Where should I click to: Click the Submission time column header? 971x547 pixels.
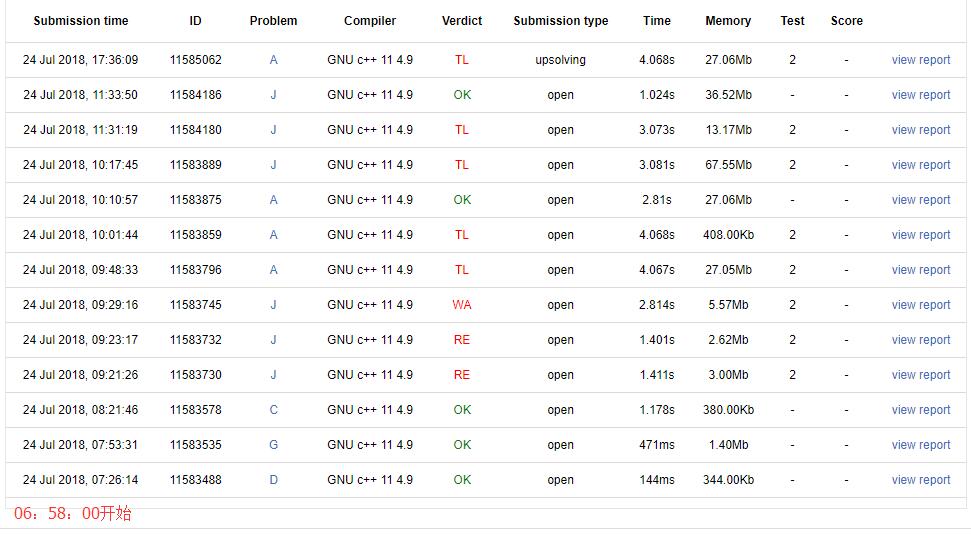coord(80,21)
